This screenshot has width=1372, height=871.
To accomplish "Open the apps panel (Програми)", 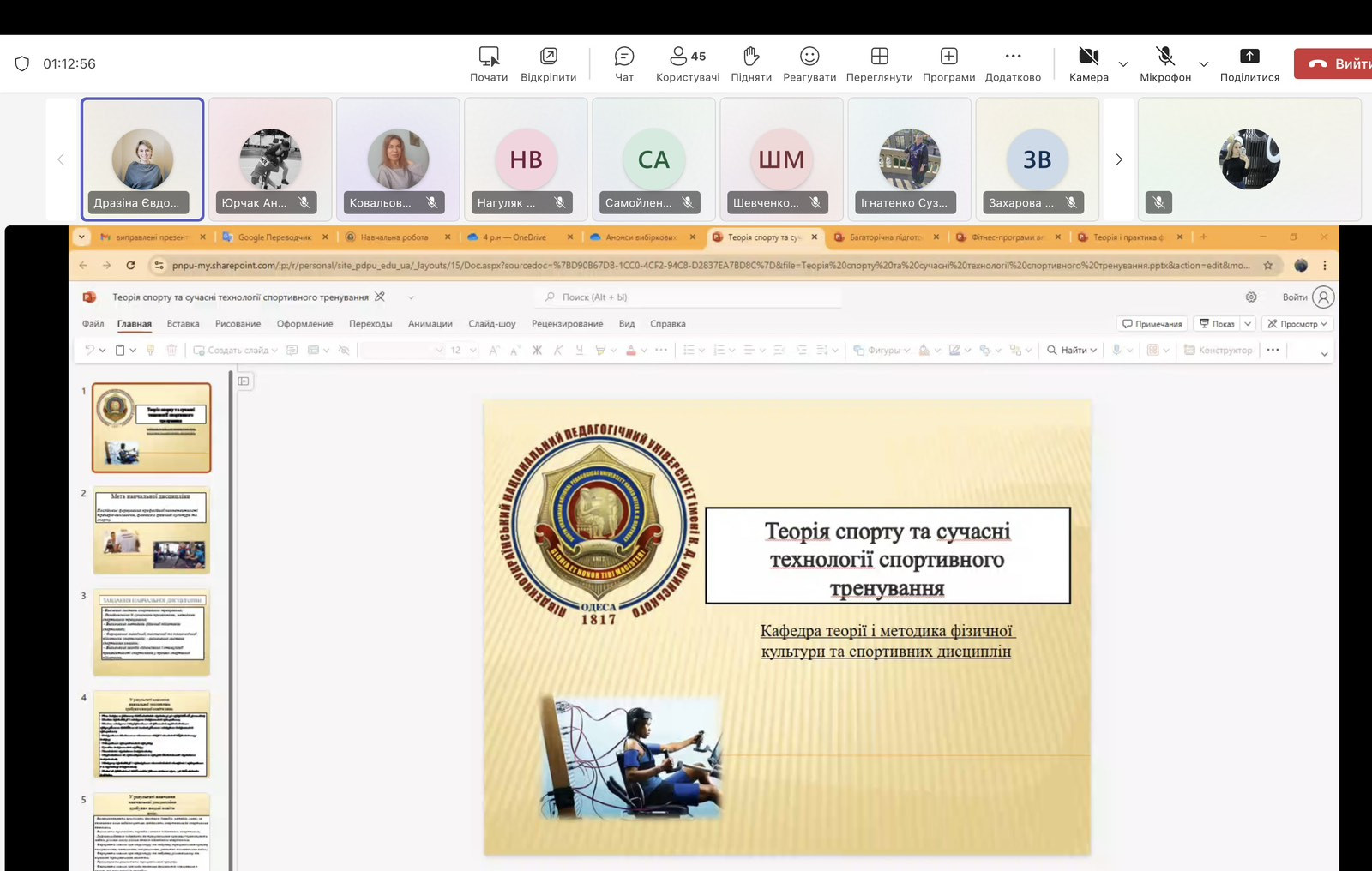I will point(948,64).
